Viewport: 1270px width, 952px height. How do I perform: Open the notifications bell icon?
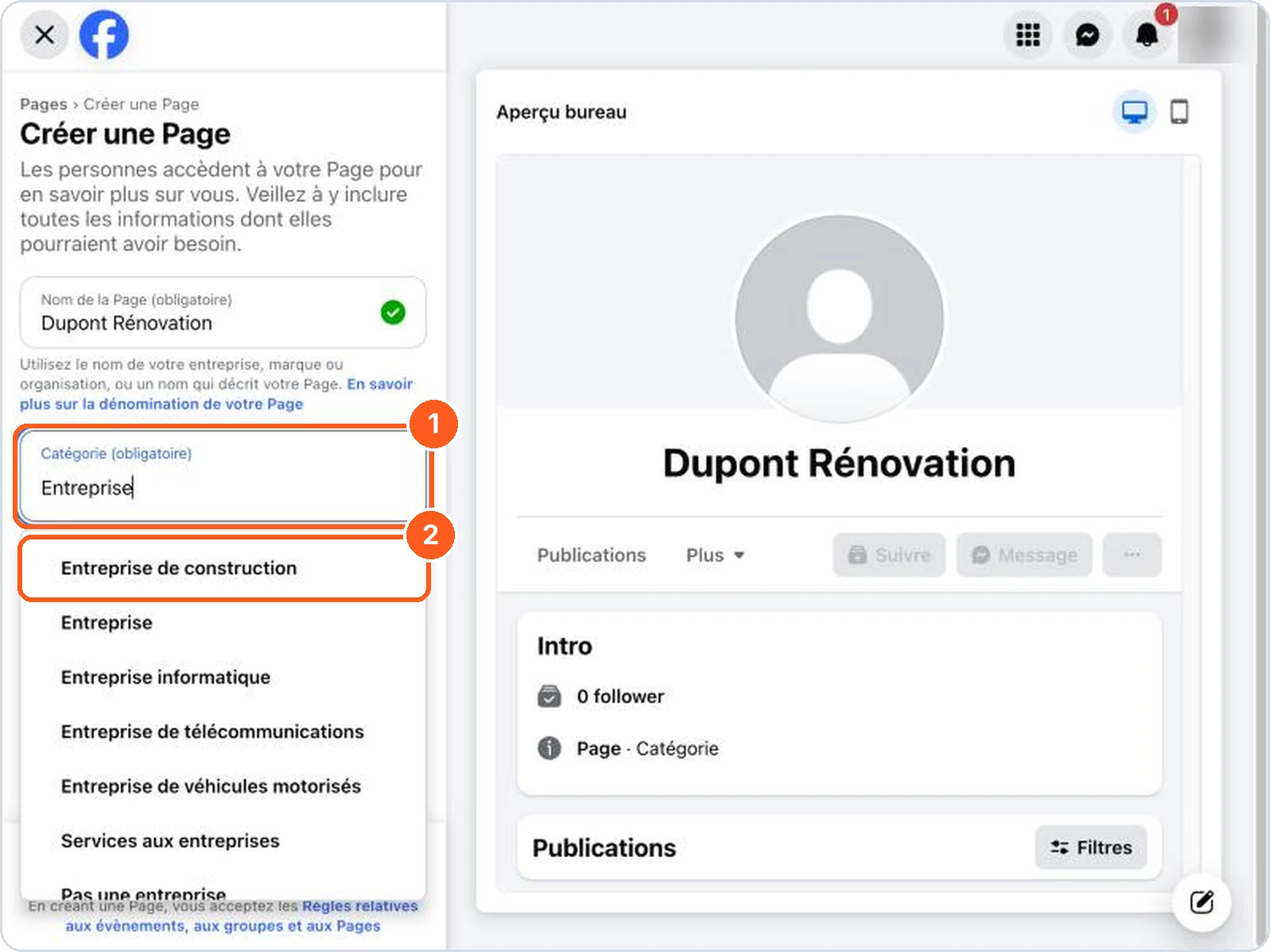pyautogui.click(x=1147, y=35)
